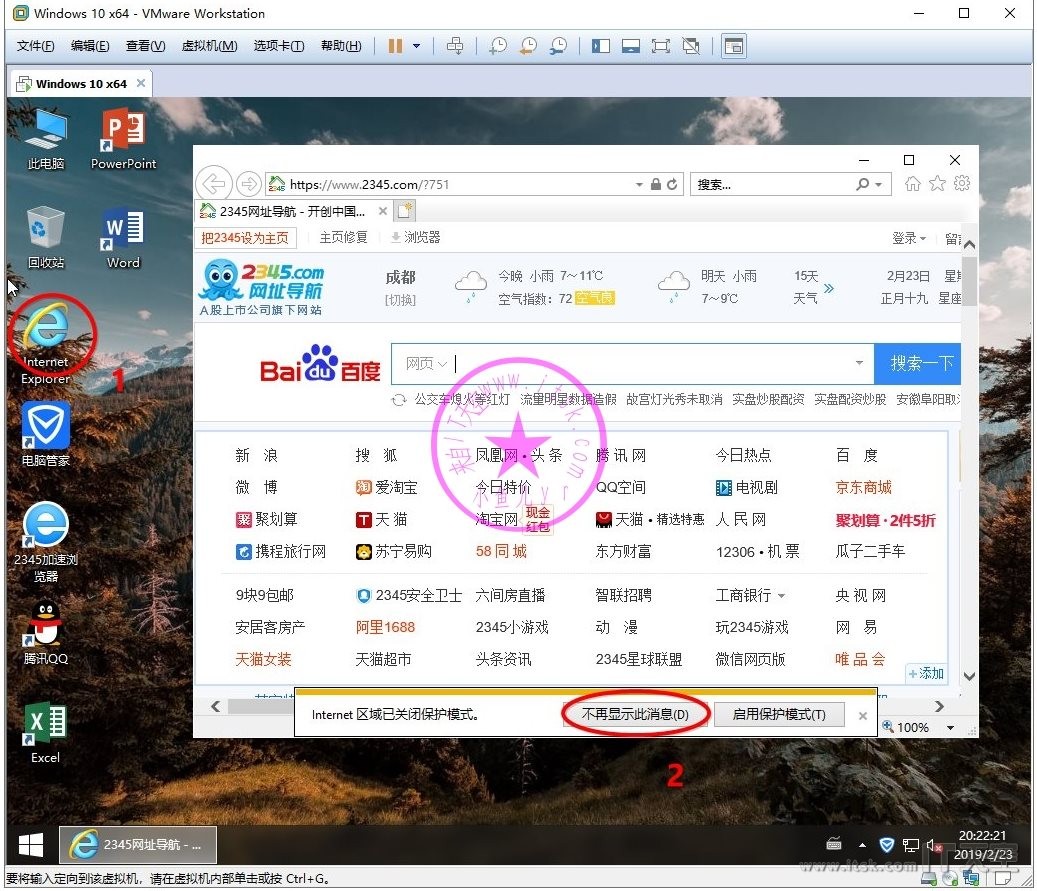Image resolution: width=1037 pixels, height=891 pixels.
Task: Revert the virtual machine to a snapshot
Action: [x=528, y=46]
